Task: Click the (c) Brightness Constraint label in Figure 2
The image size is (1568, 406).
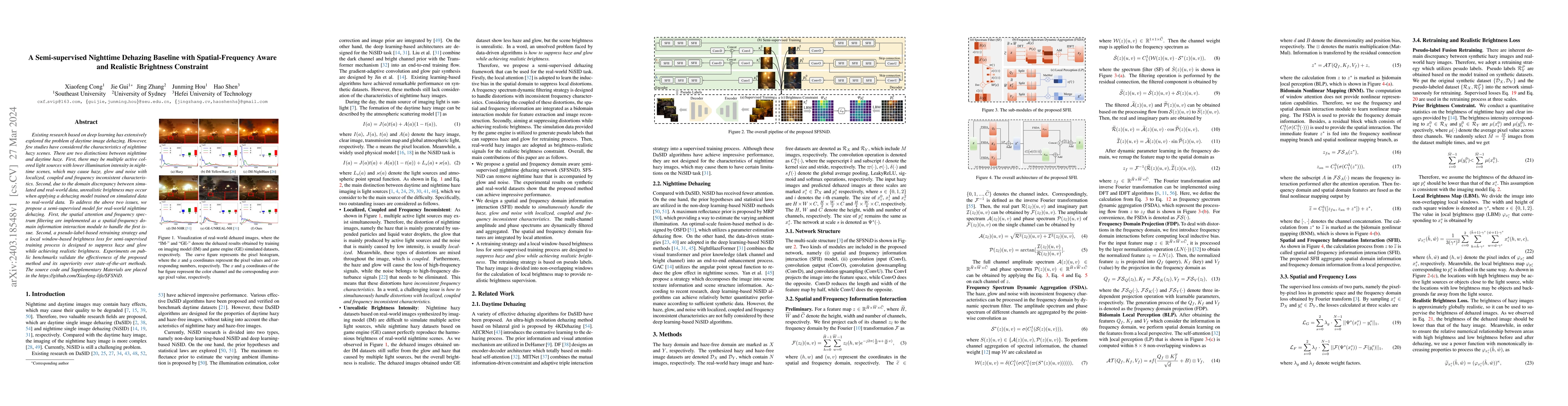Action: pos(800,97)
